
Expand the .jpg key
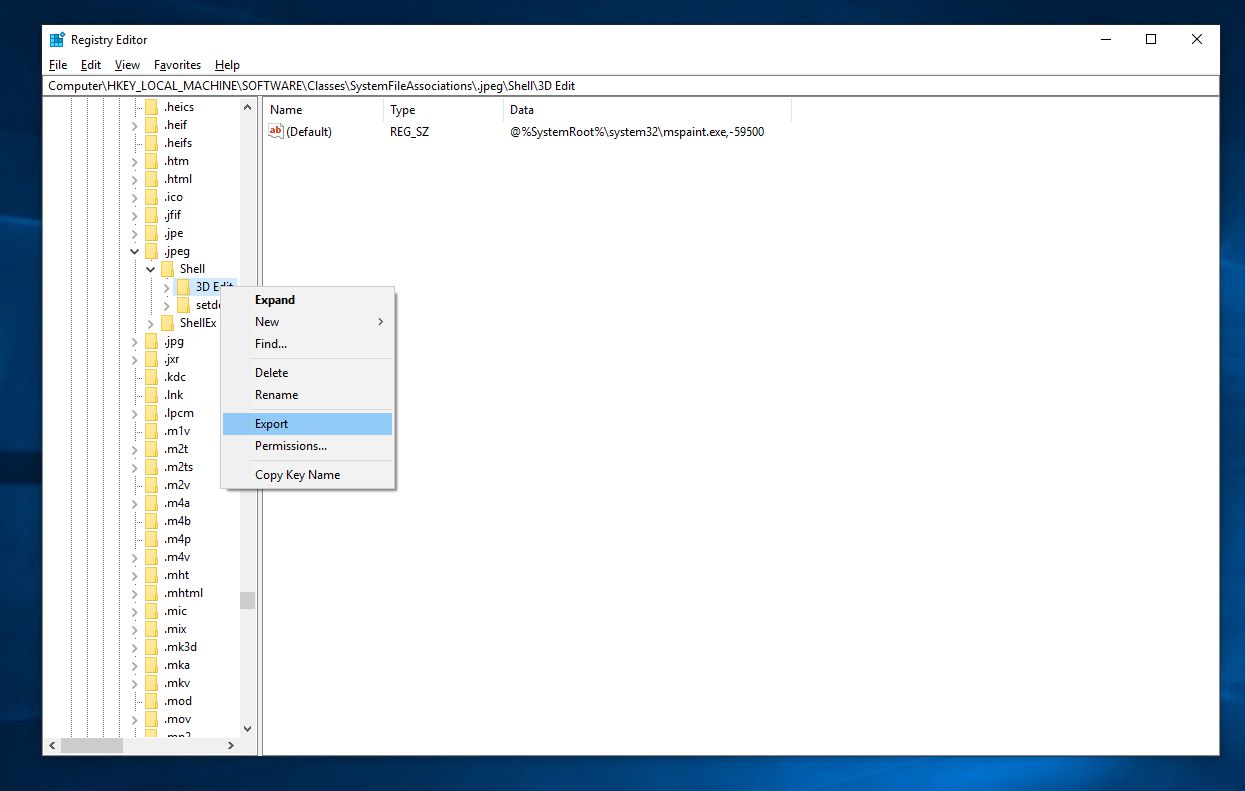click(x=135, y=341)
